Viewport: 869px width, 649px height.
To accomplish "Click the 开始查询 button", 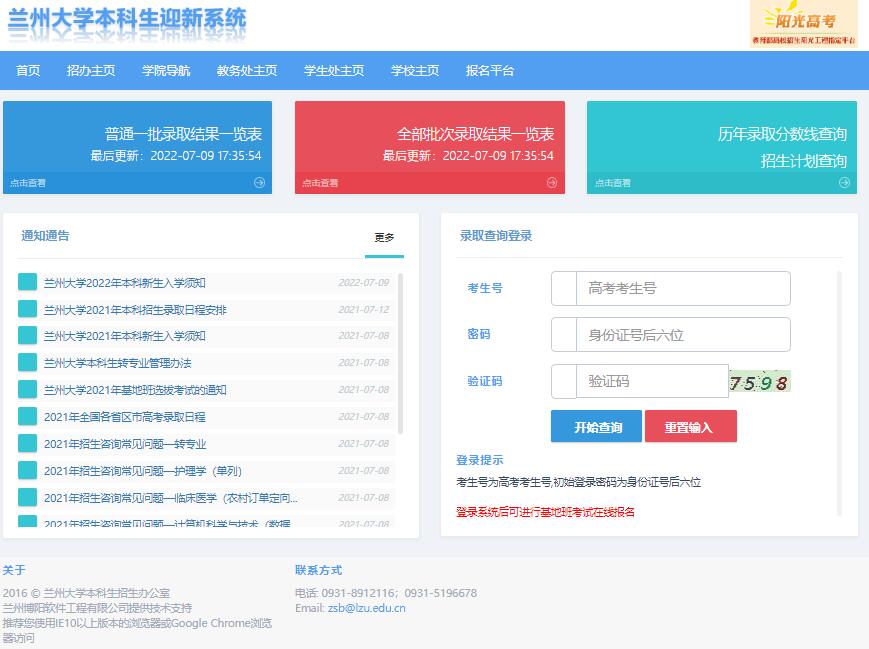I will (596, 426).
